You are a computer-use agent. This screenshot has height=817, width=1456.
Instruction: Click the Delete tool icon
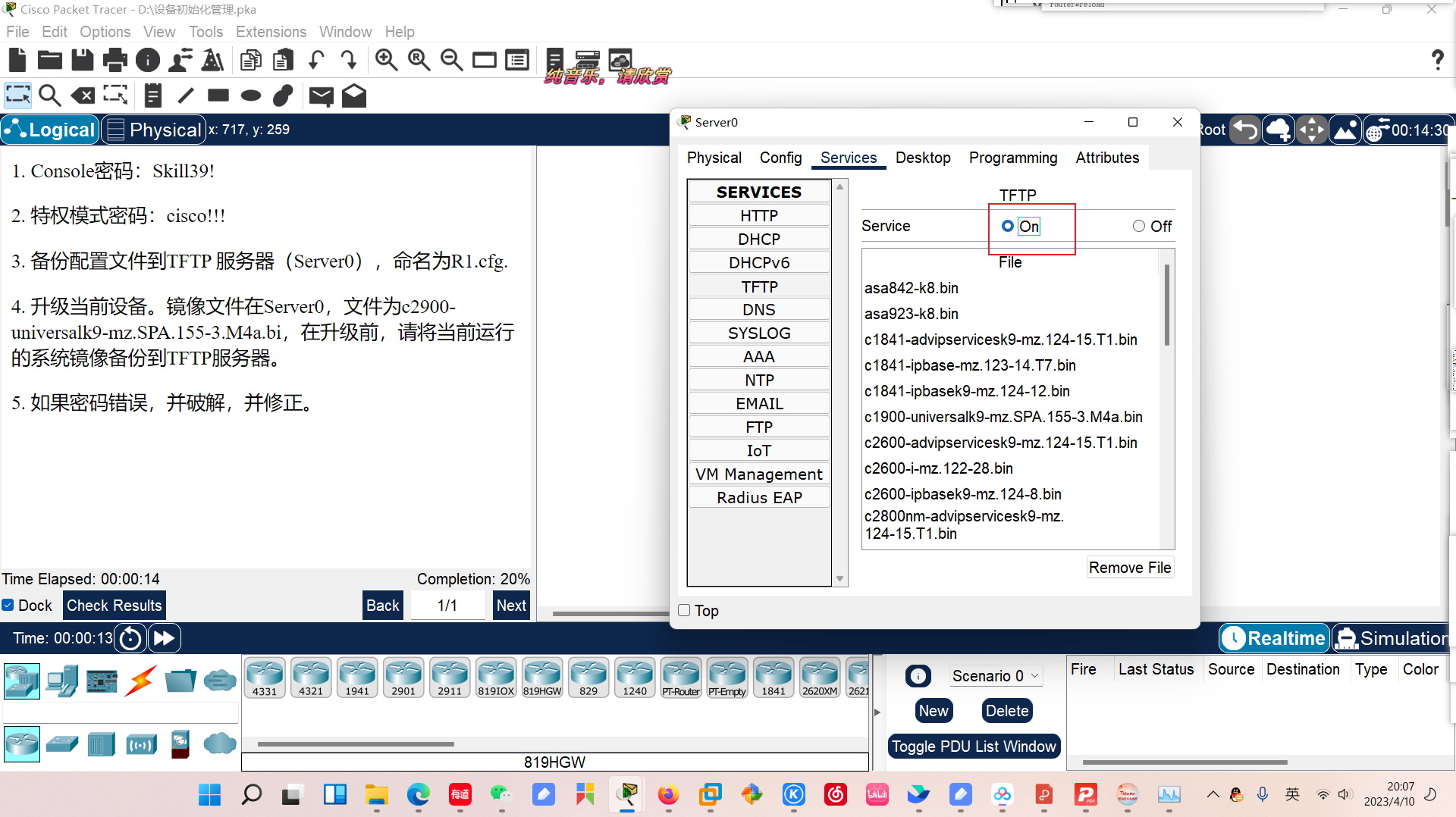pos(83,95)
